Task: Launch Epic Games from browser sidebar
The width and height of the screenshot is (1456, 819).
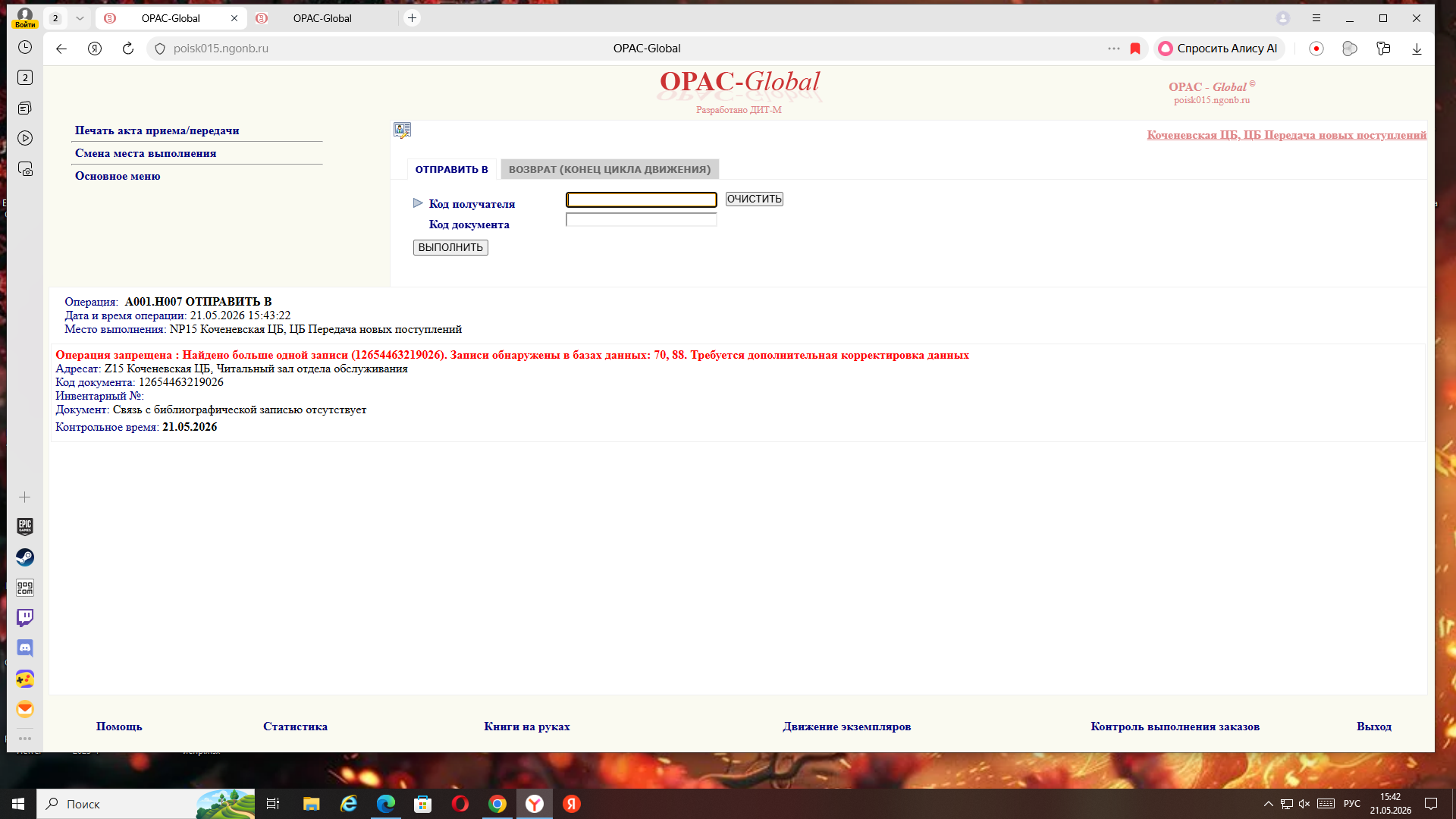Action: coord(25,526)
